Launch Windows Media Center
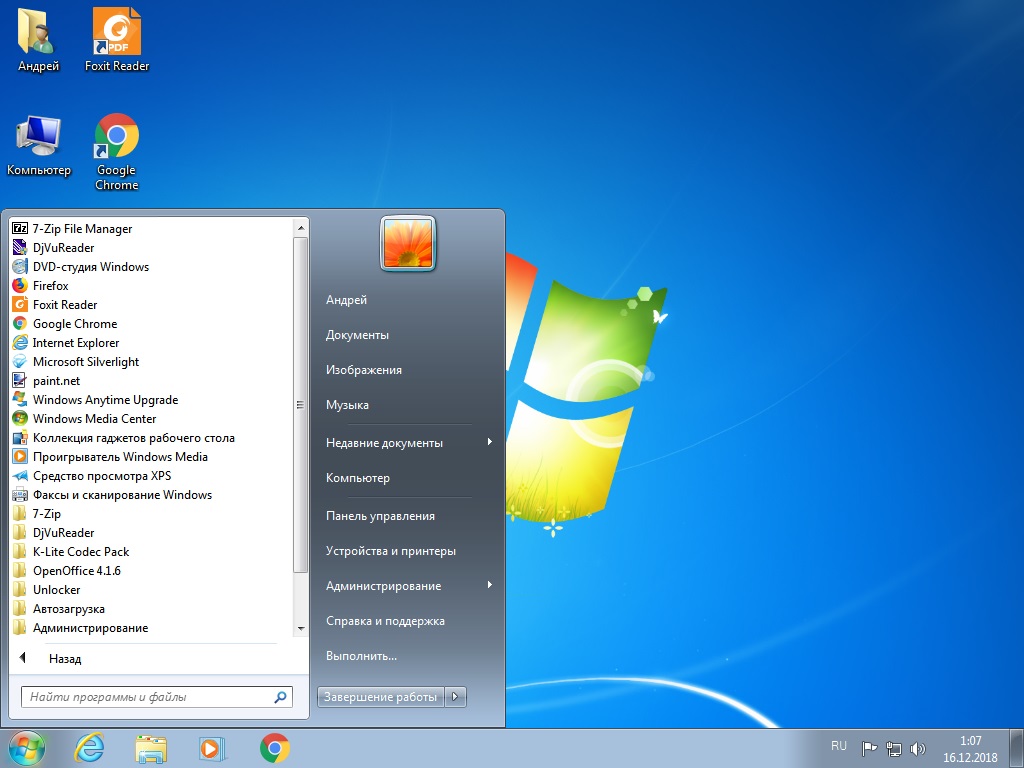Screen dimensions: 1024x768 (84, 418)
